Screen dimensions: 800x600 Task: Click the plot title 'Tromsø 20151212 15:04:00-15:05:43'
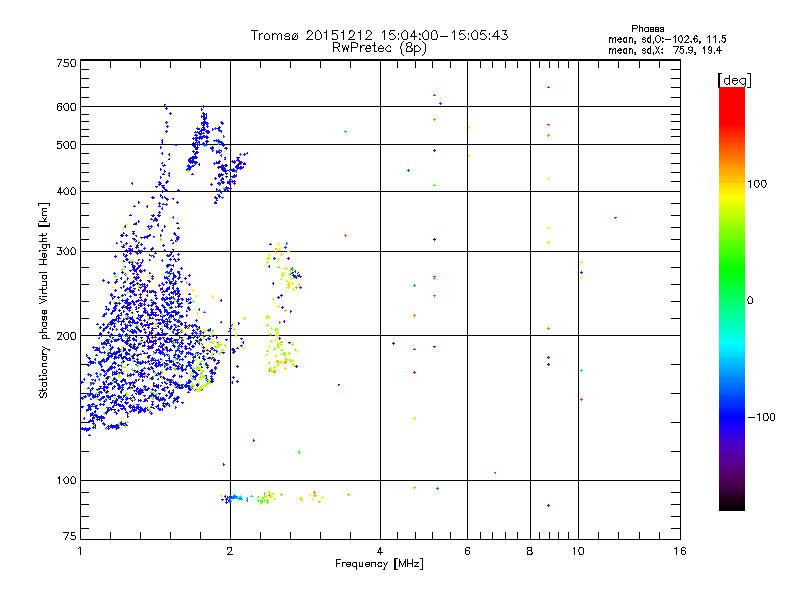(x=379, y=35)
